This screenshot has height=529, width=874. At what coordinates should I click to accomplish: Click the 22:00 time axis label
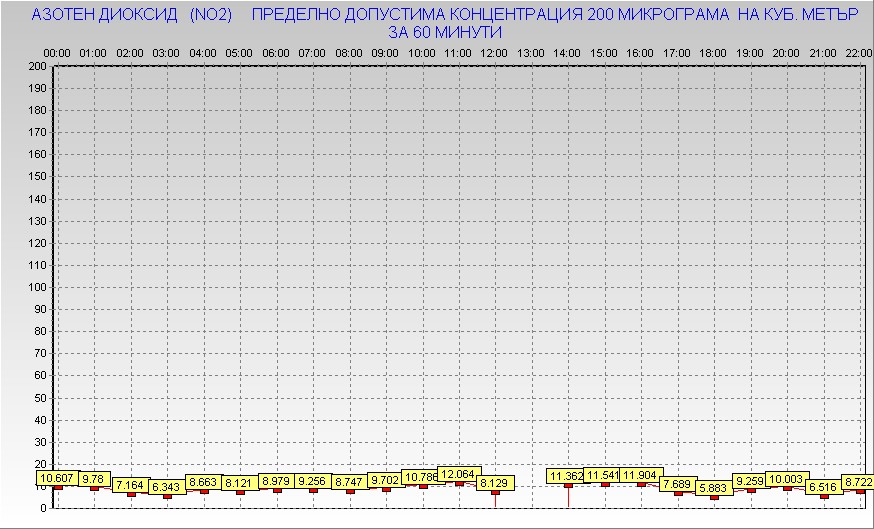859,52
